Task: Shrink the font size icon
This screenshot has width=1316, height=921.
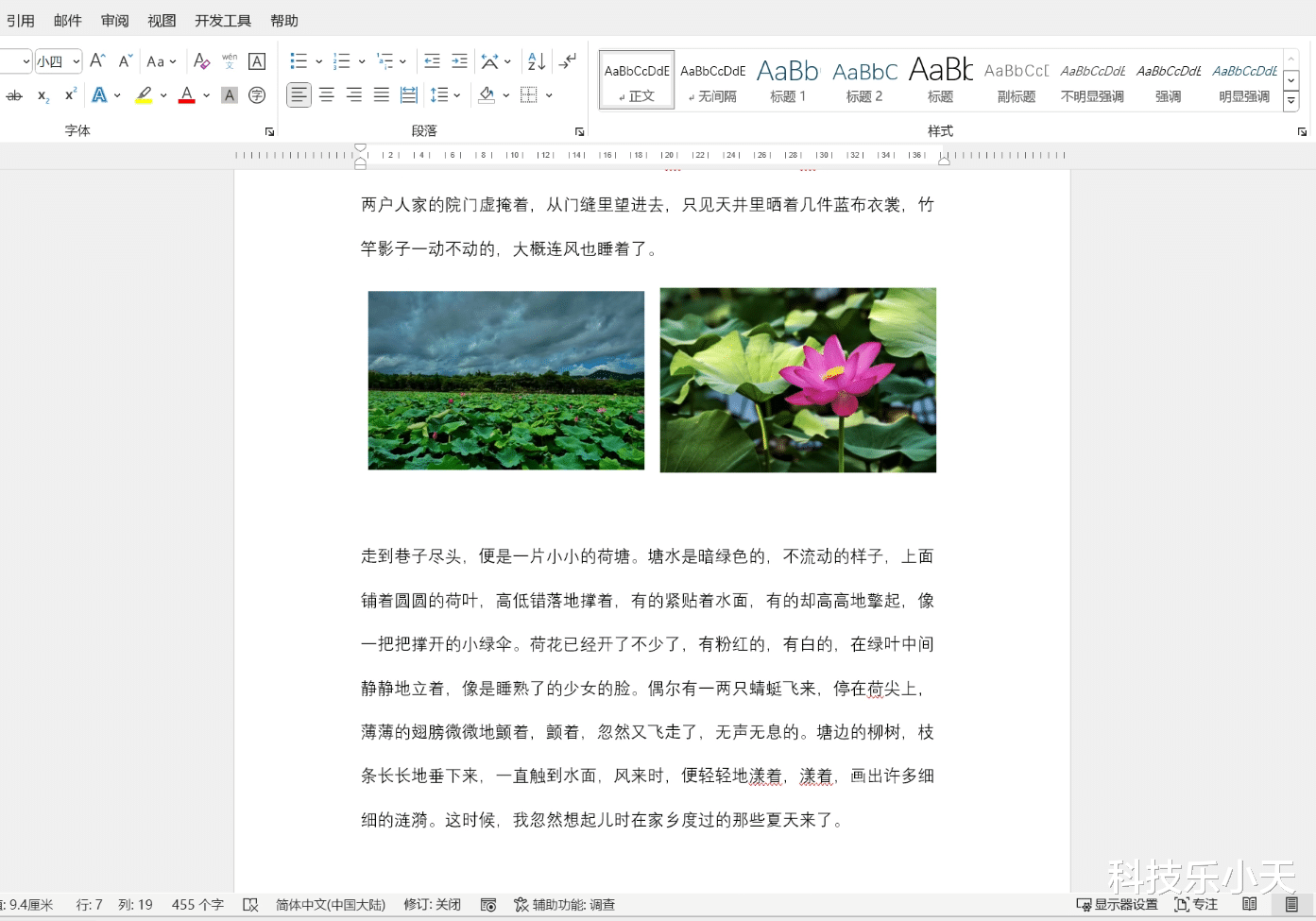Action: (125, 61)
